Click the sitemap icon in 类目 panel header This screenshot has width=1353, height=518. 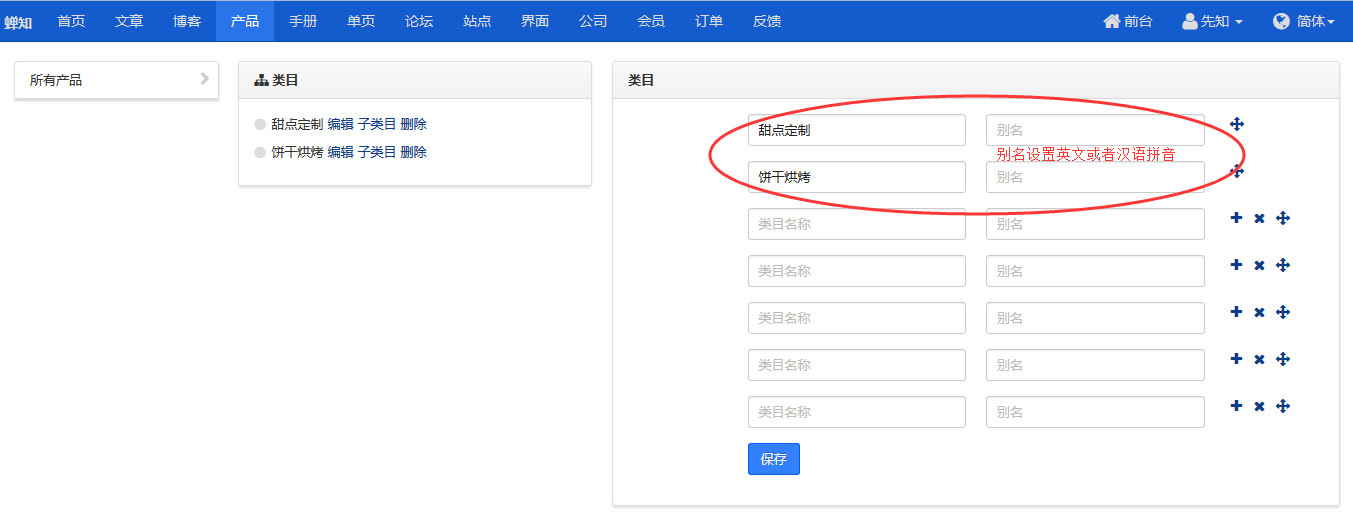coord(262,80)
